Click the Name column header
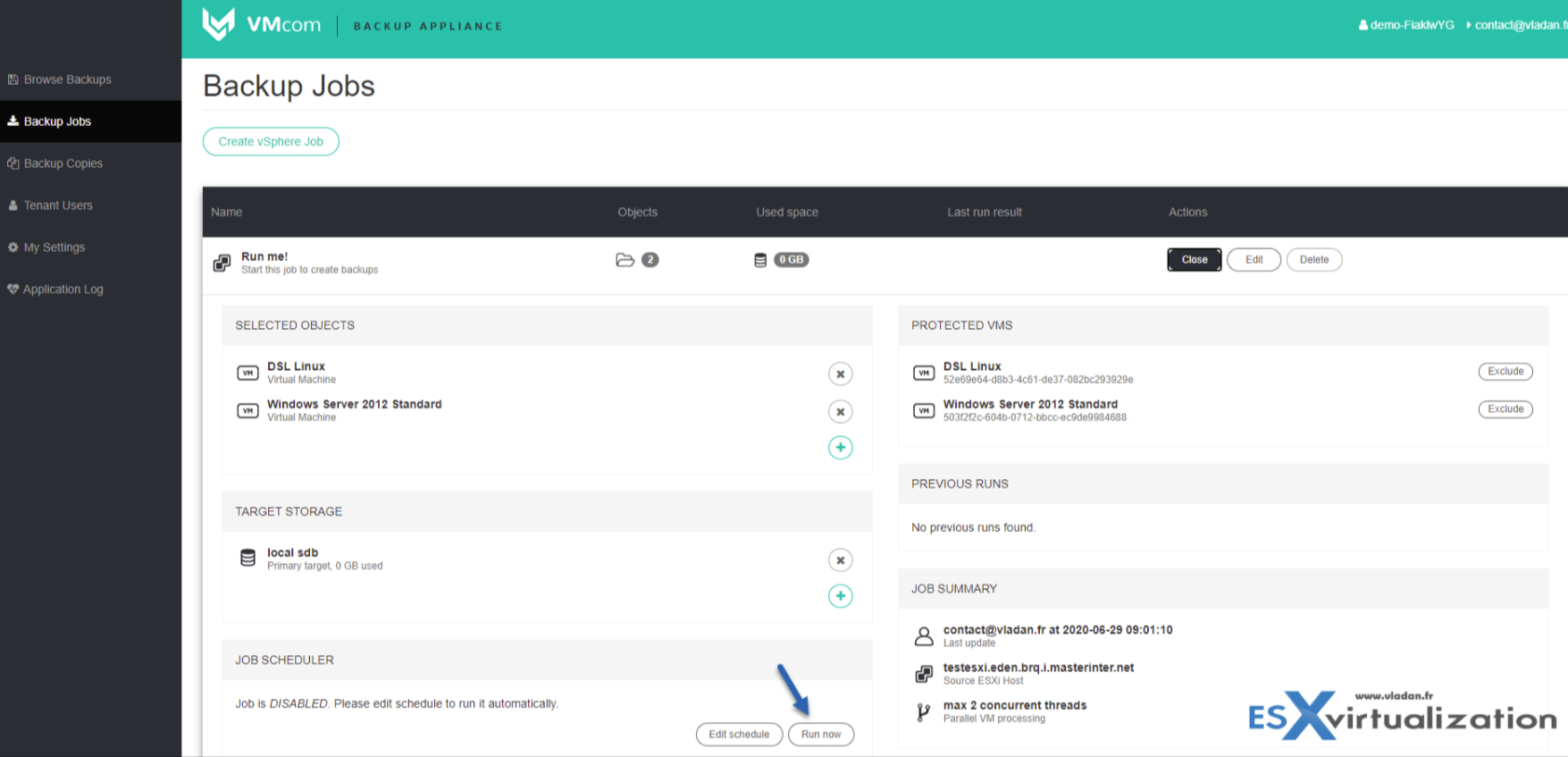 [227, 213]
